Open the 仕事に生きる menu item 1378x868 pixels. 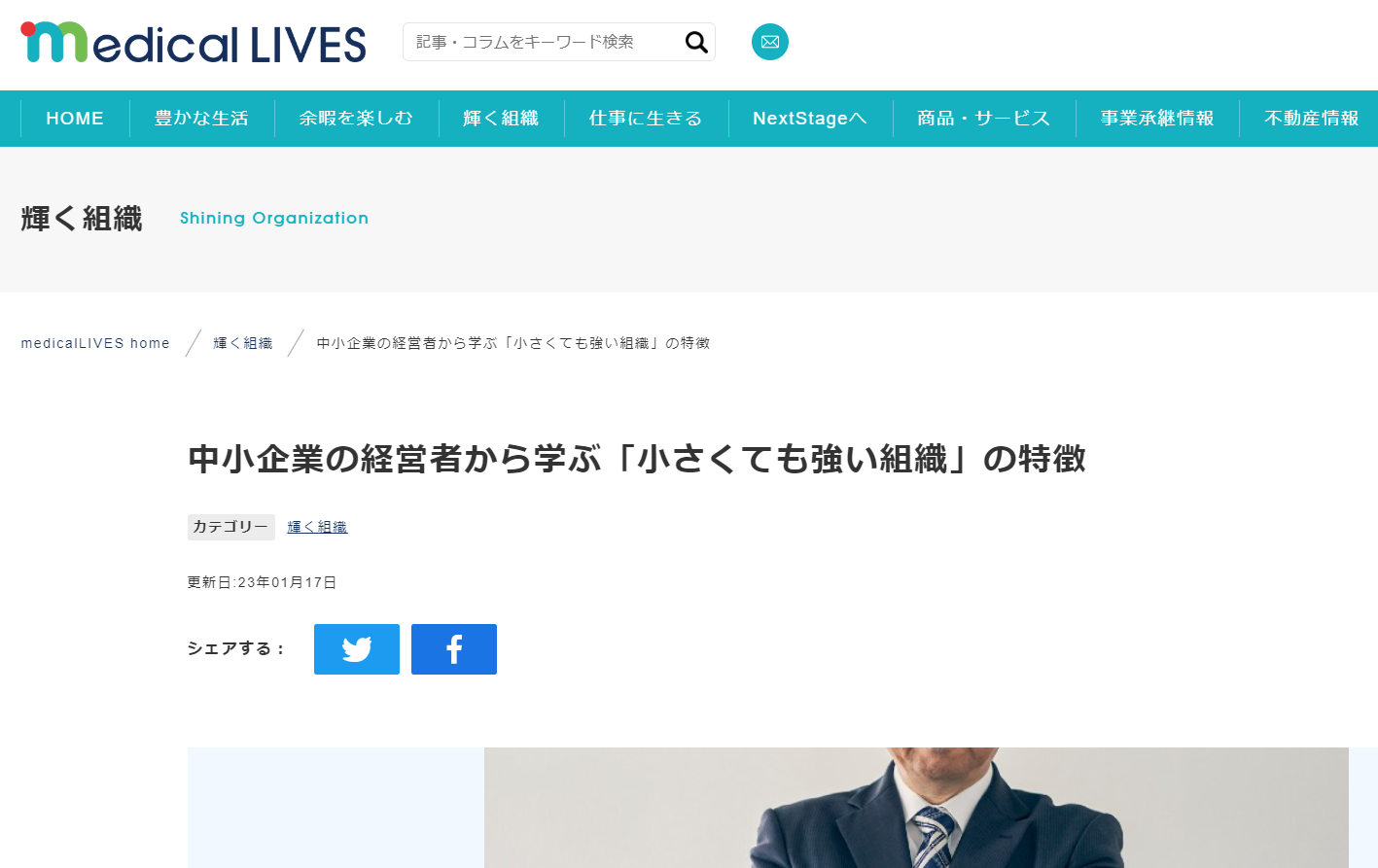click(x=646, y=119)
